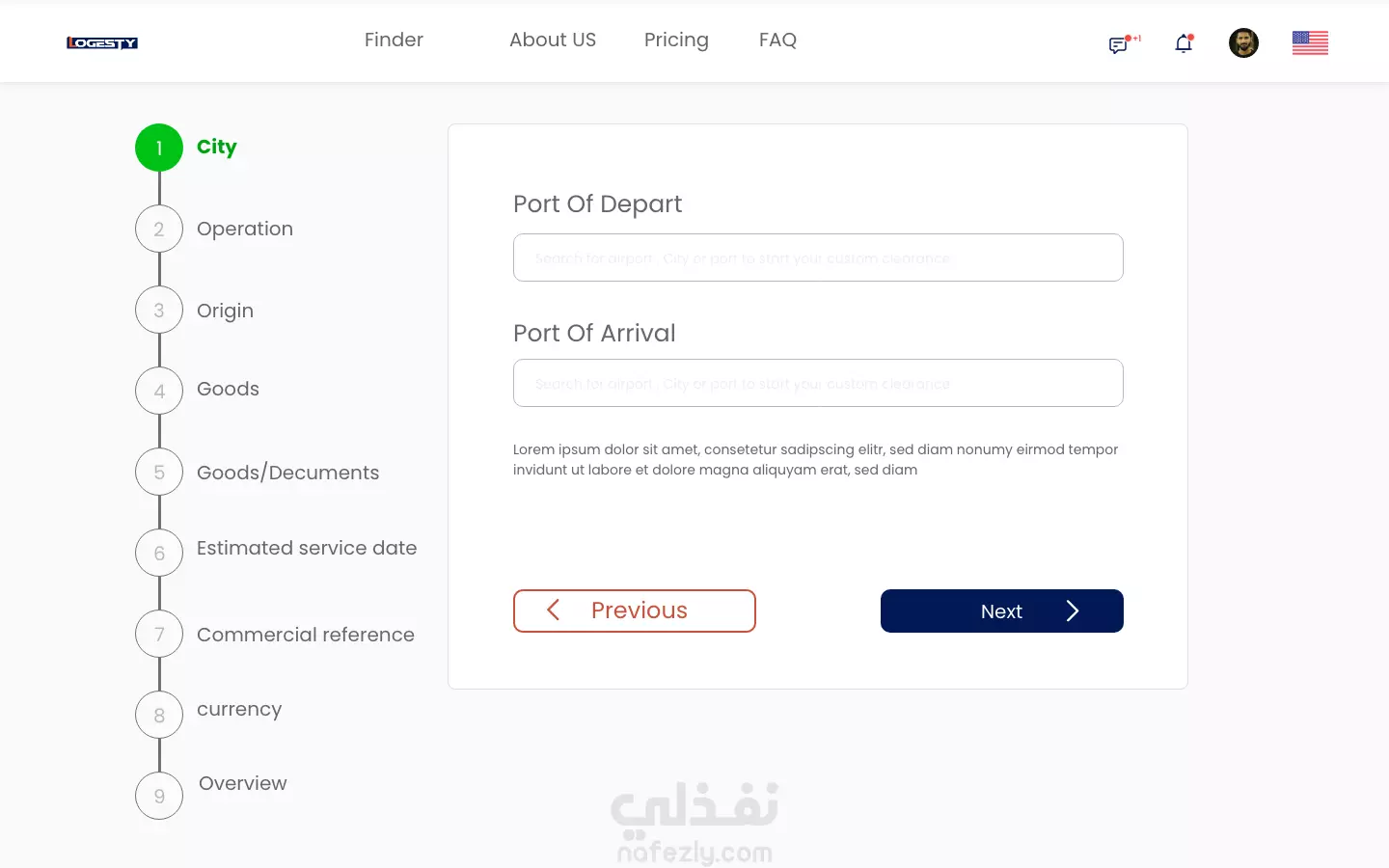
Task: Go to About US page
Action: point(553,40)
